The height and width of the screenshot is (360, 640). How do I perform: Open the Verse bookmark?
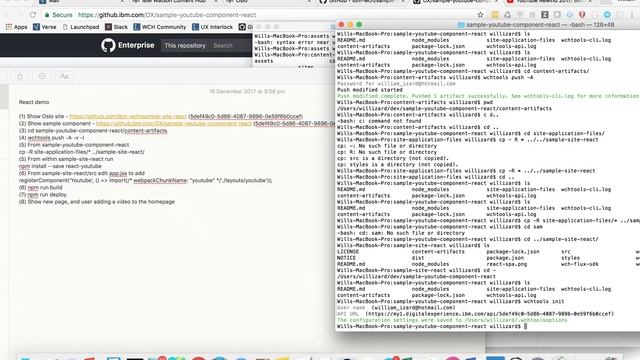(x=44, y=27)
